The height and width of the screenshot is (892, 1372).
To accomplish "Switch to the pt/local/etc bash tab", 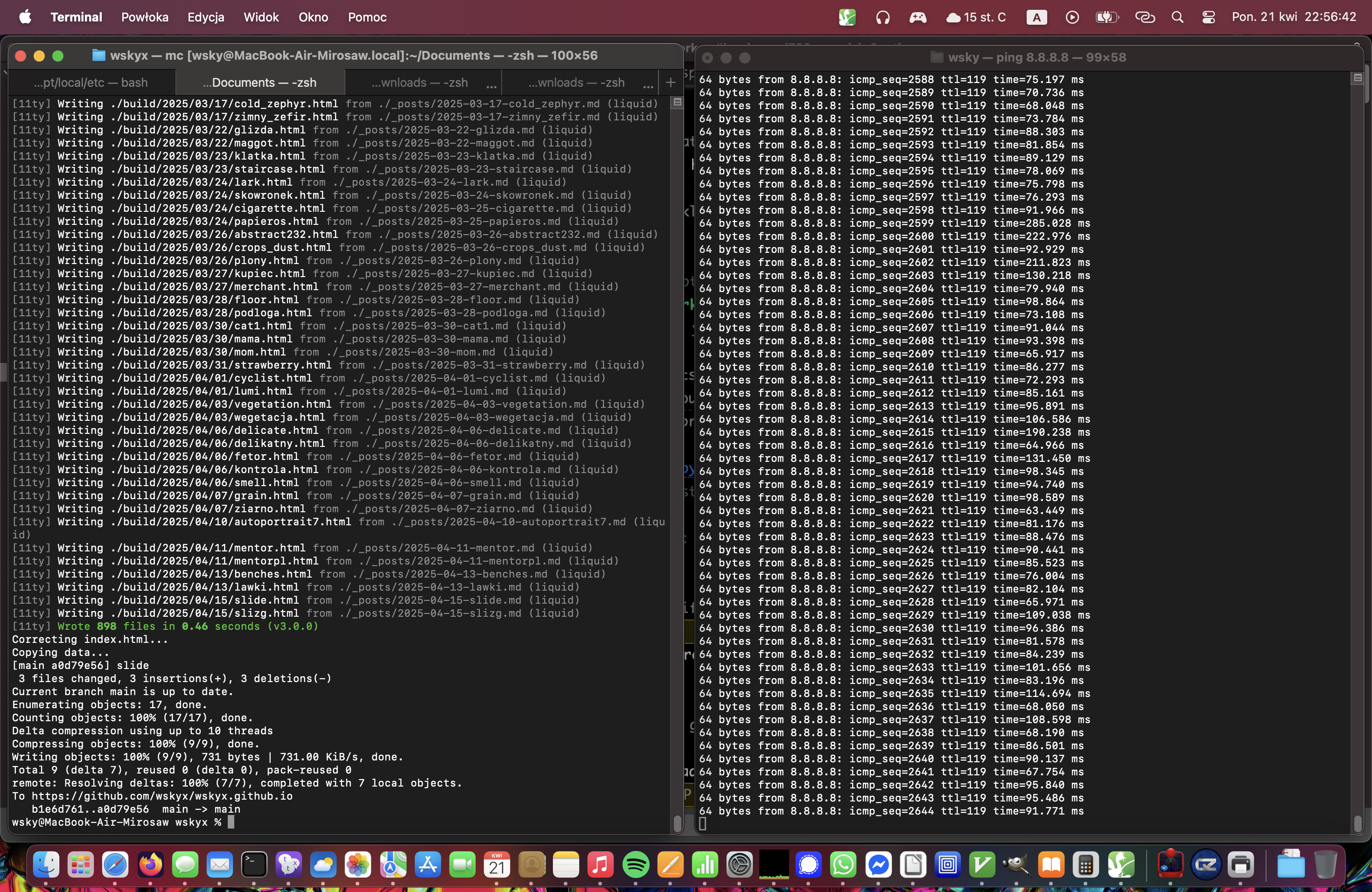I will pos(91,83).
